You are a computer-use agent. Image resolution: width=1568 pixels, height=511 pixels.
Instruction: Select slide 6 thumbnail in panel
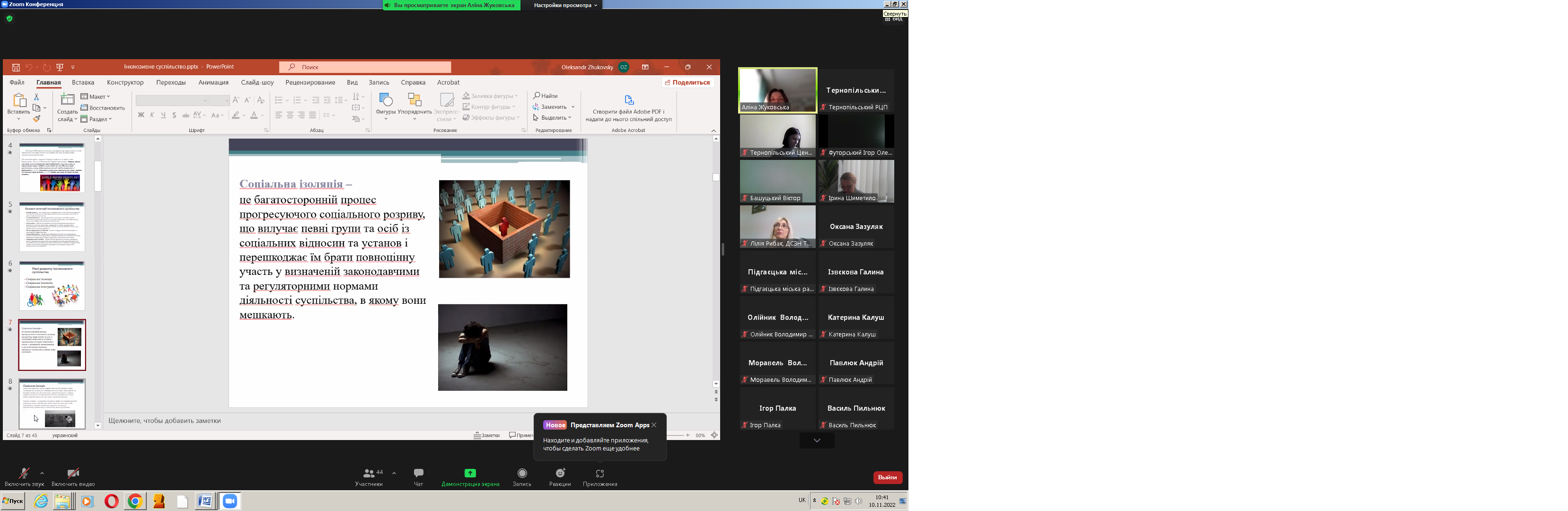point(52,286)
